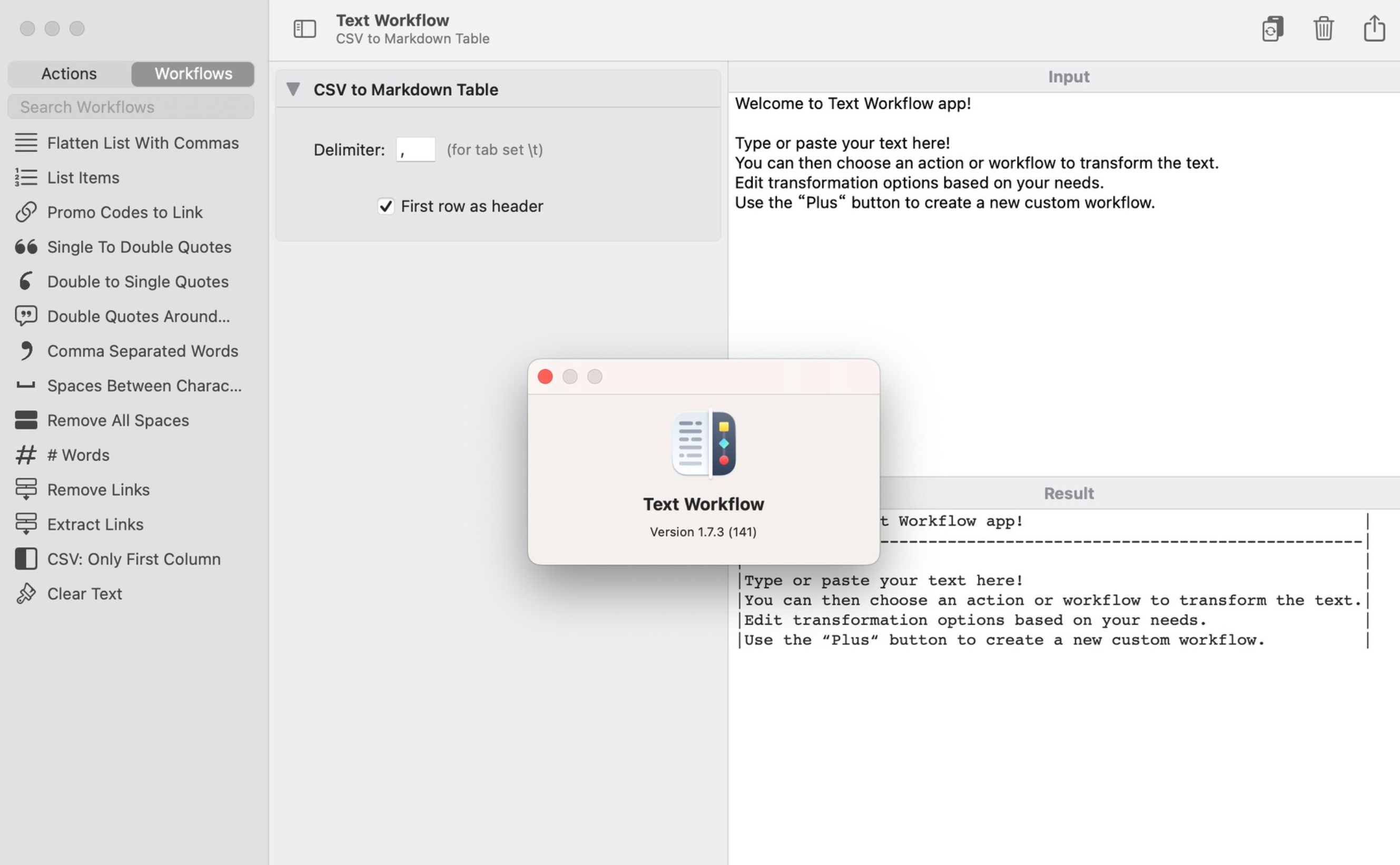The height and width of the screenshot is (865, 1400).
Task: Click the sidebar toggle panel icon
Action: 304,29
